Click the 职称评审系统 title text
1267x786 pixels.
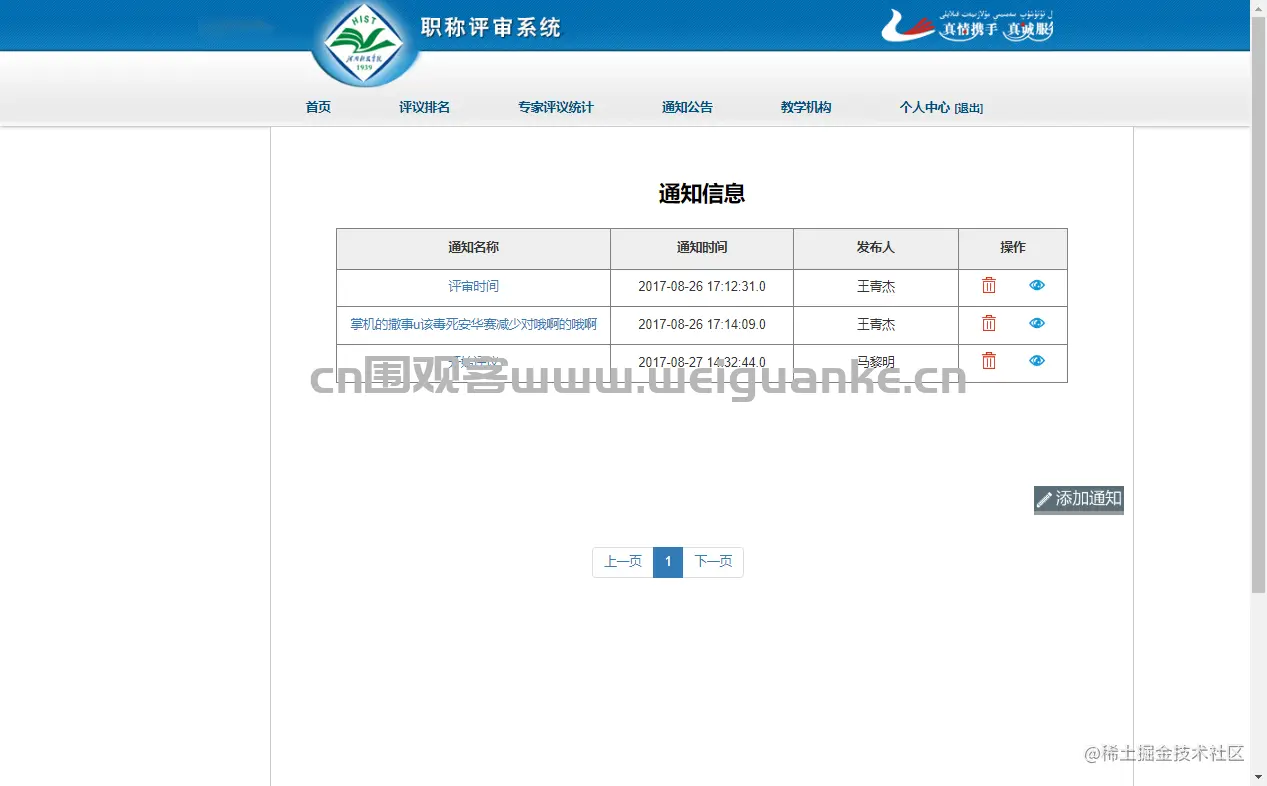(x=491, y=28)
